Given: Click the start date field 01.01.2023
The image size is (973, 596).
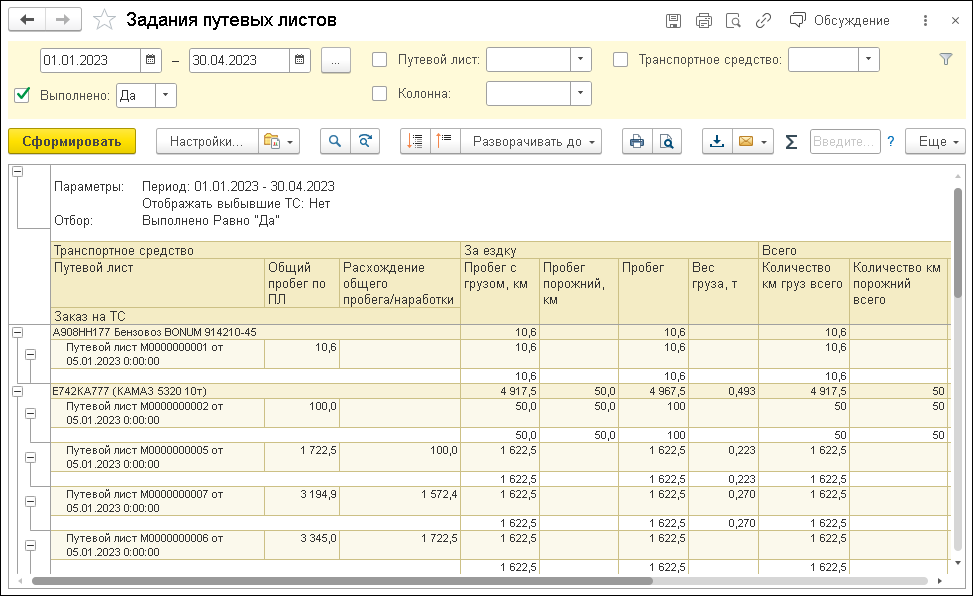Looking at the screenshot, I should [91, 60].
